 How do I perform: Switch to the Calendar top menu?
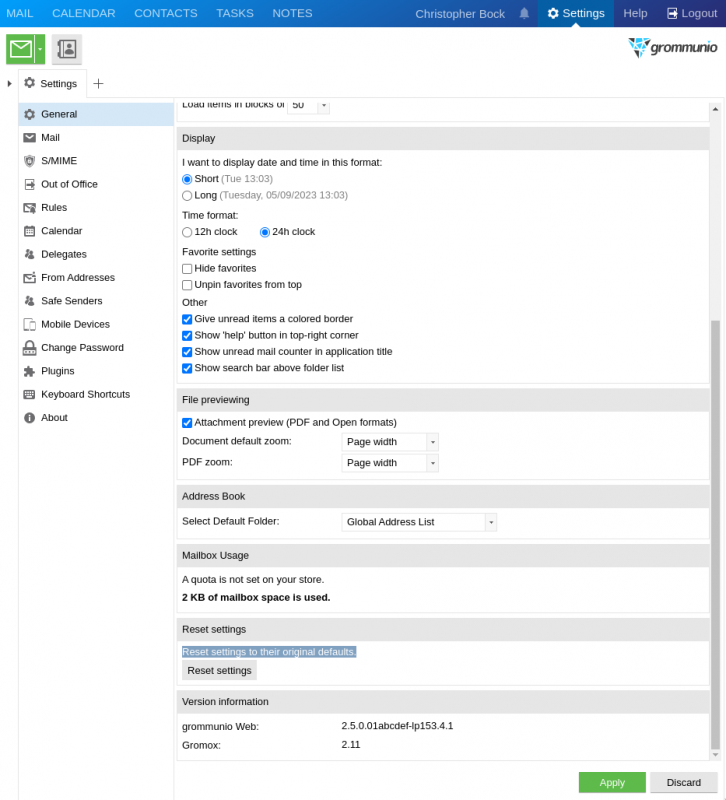pyautogui.click(x=83, y=13)
